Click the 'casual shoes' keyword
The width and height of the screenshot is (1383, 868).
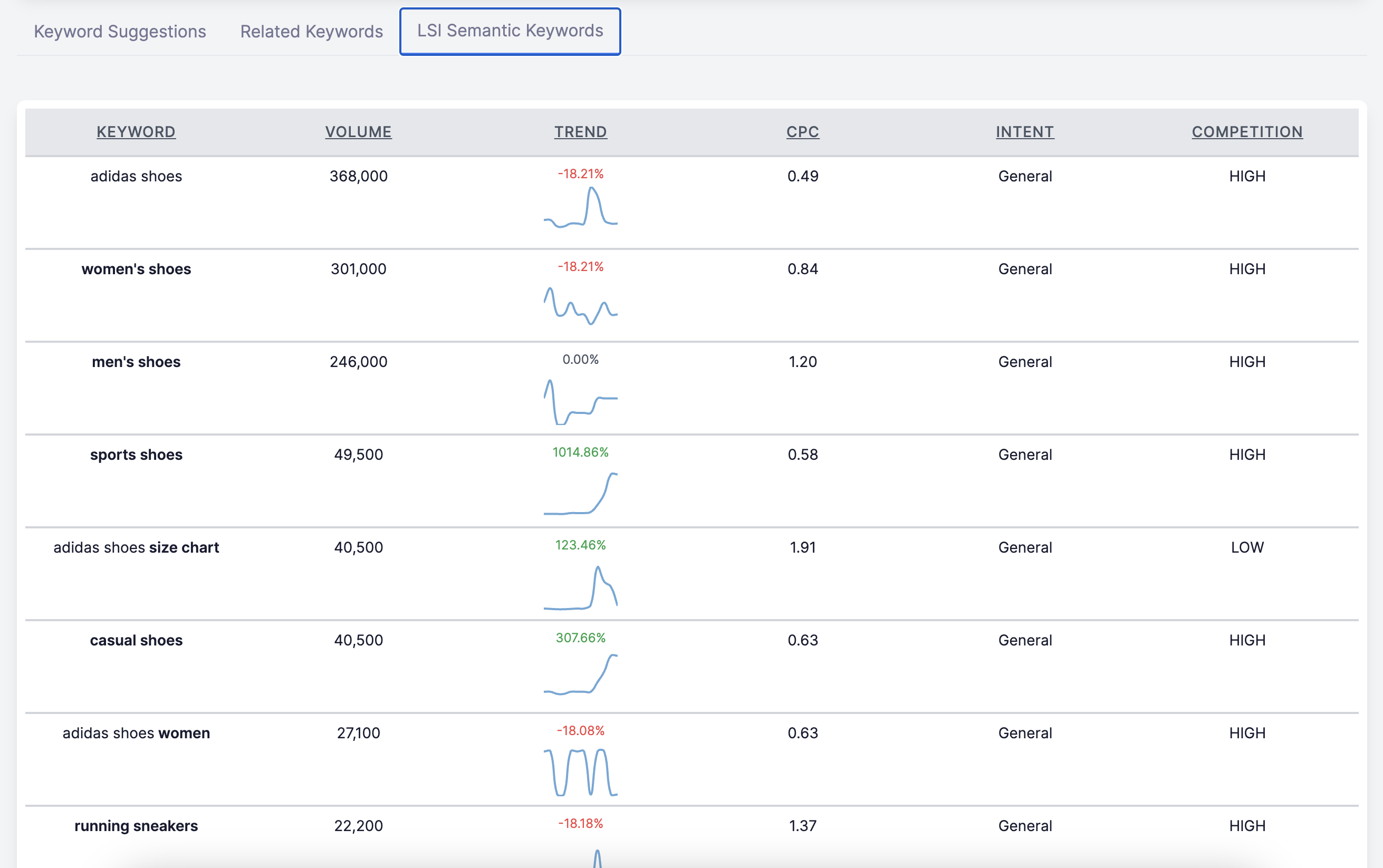[136, 640]
